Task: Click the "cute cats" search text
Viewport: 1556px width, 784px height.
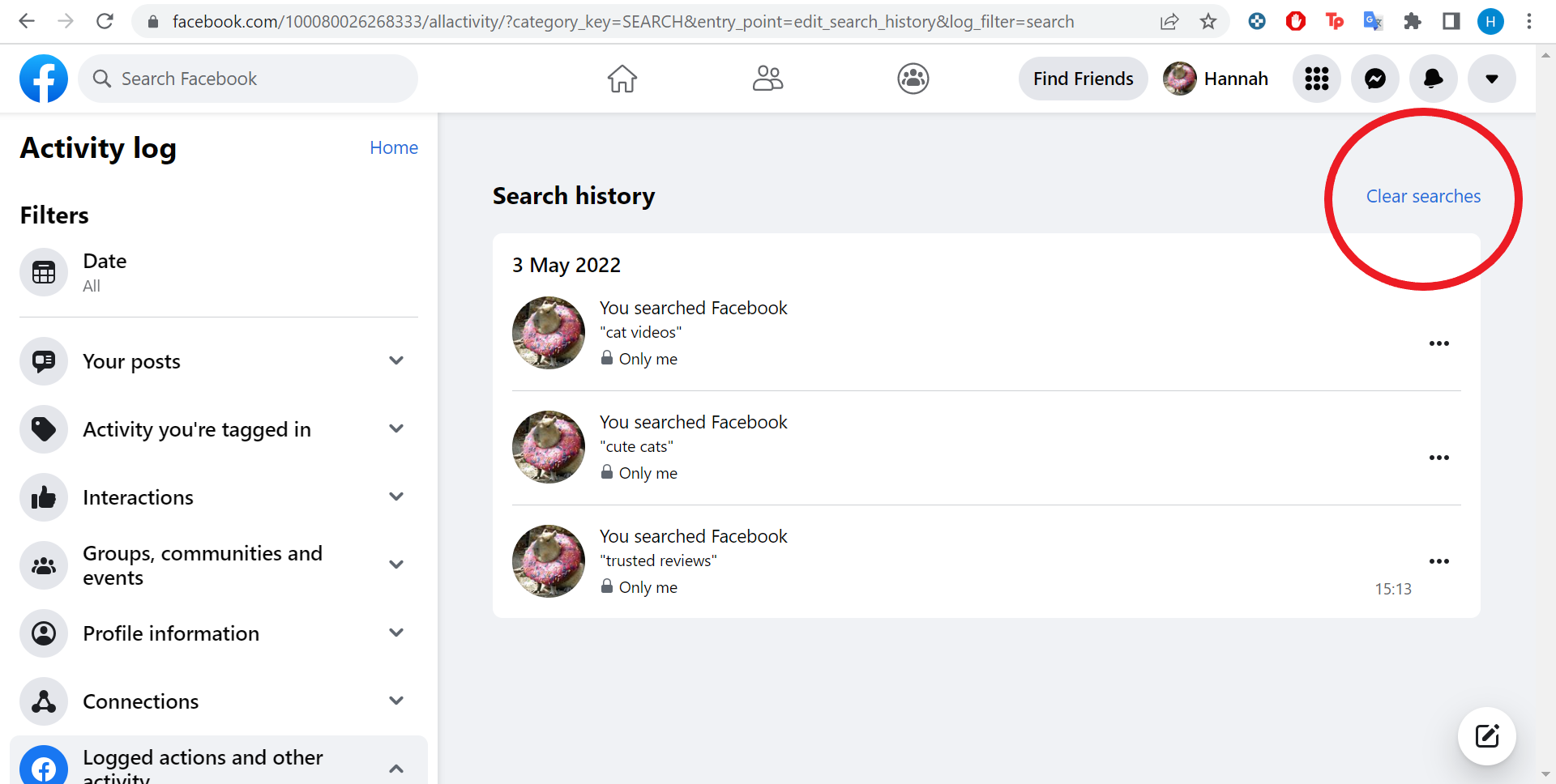Action: tap(637, 446)
